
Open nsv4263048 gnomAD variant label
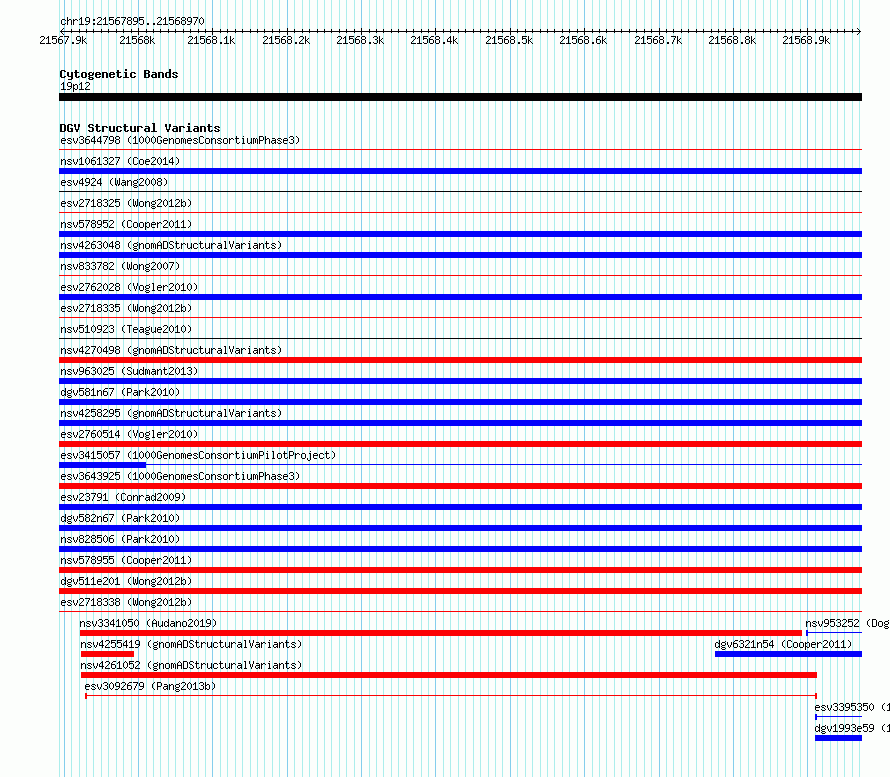click(x=171, y=245)
